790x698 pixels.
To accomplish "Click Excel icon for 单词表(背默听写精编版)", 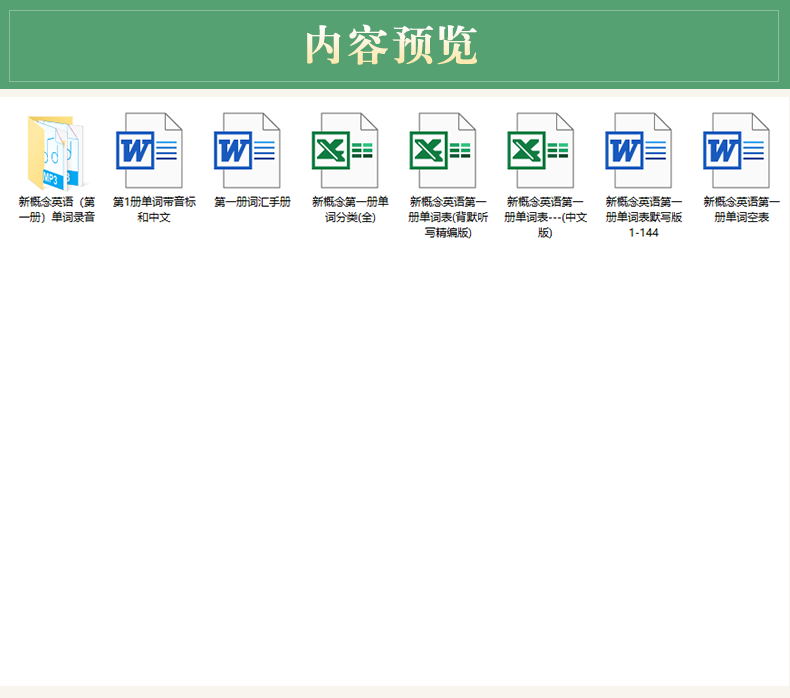I will (442, 150).
